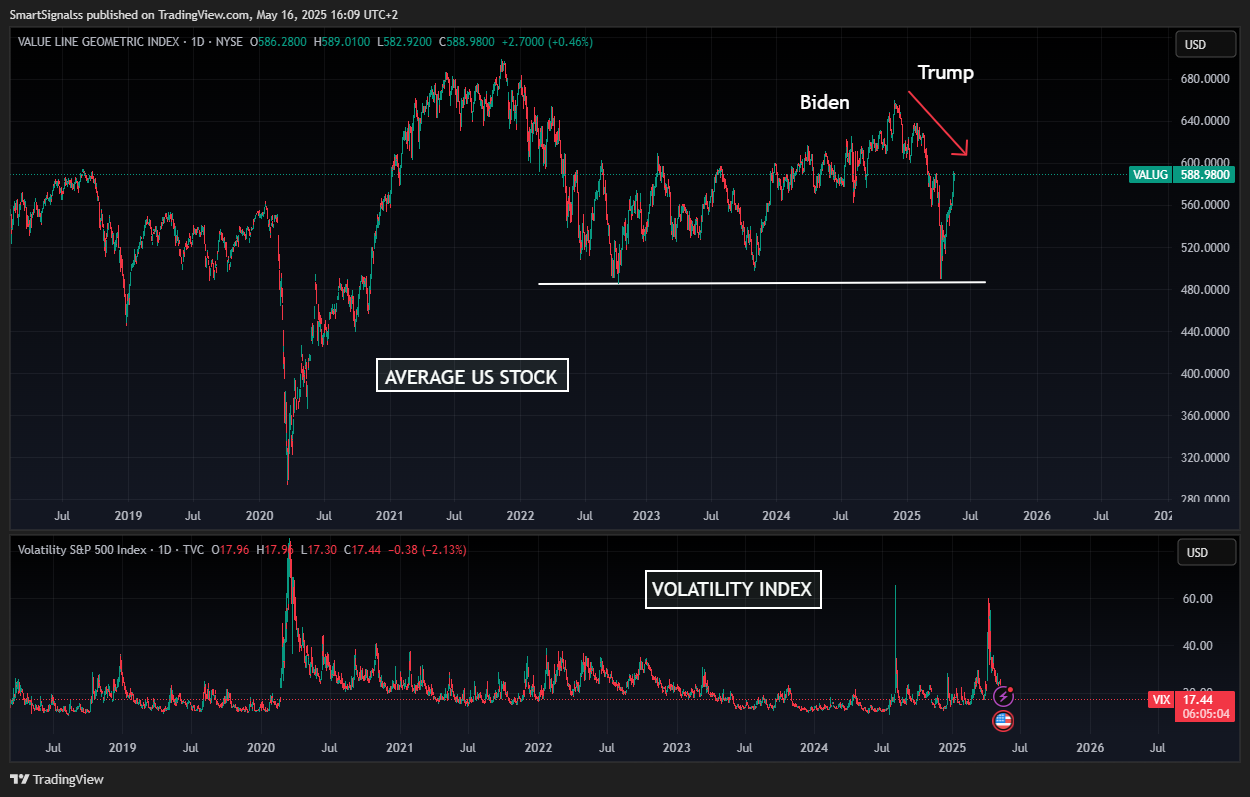Click the TradingView logo at bottom left
The width and height of the screenshot is (1250, 797).
coord(57,779)
